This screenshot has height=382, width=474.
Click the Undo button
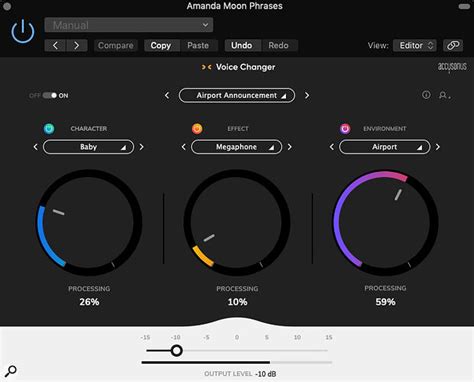point(242,45)
